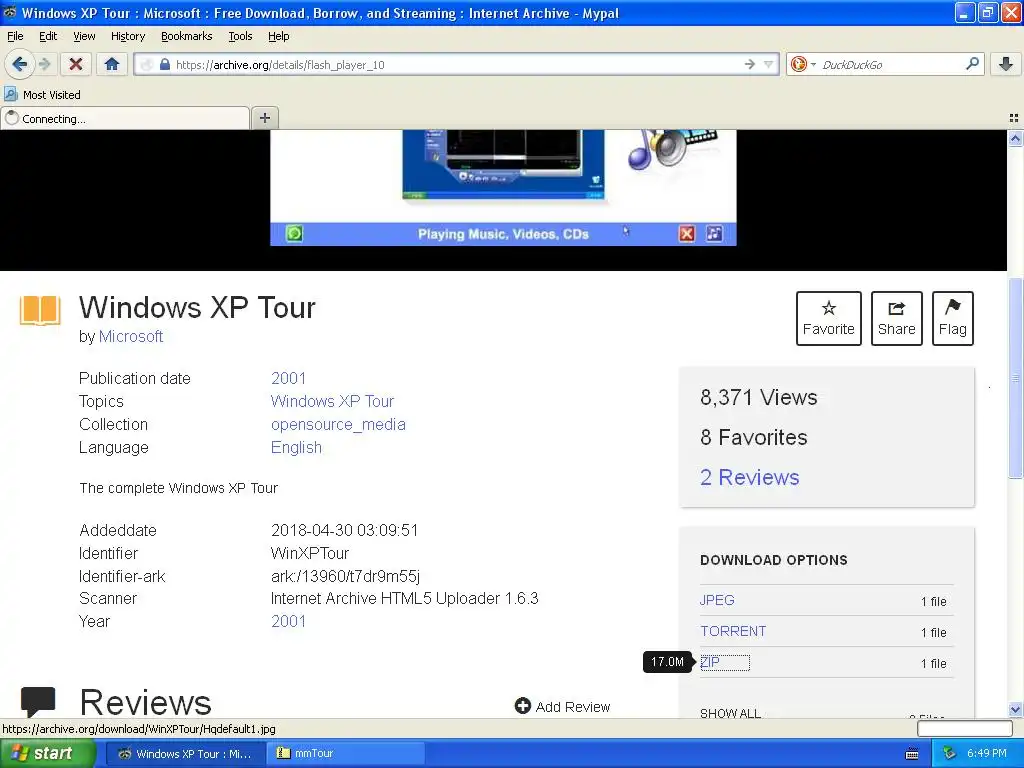
Task: Open the tab groups grid icon
Action: click(x=1014, y=118)
